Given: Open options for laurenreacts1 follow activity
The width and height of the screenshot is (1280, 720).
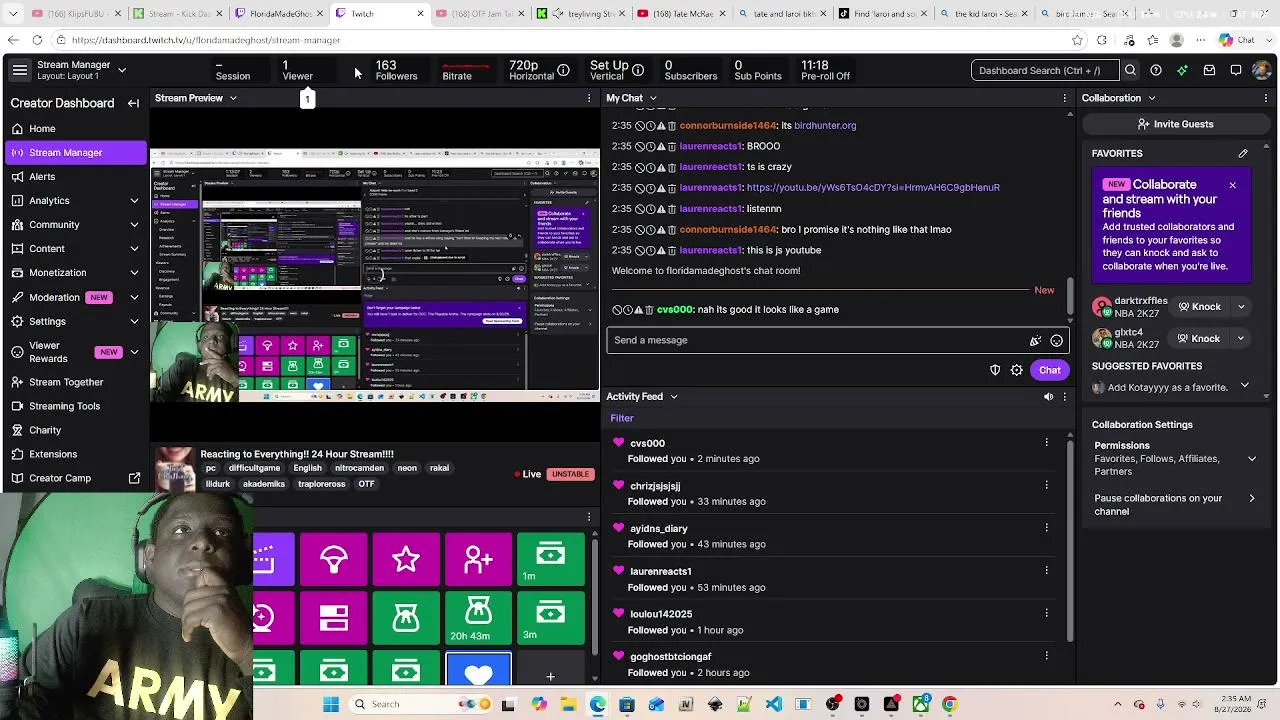Looking at the screenshot, I should (1047, 571).
